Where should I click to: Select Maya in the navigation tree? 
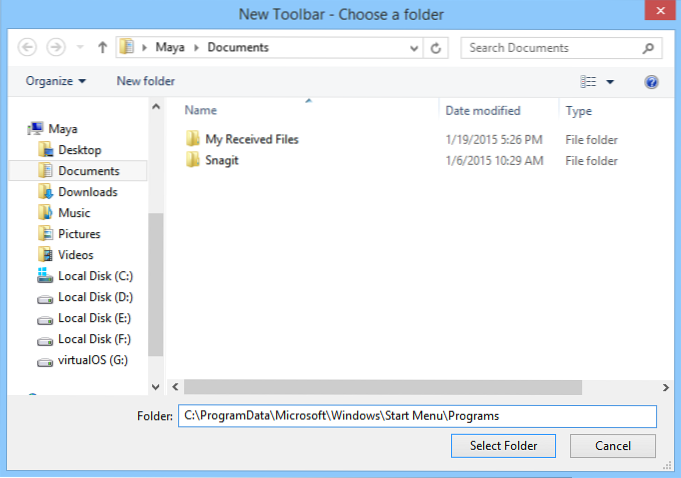tap(63, 129)
